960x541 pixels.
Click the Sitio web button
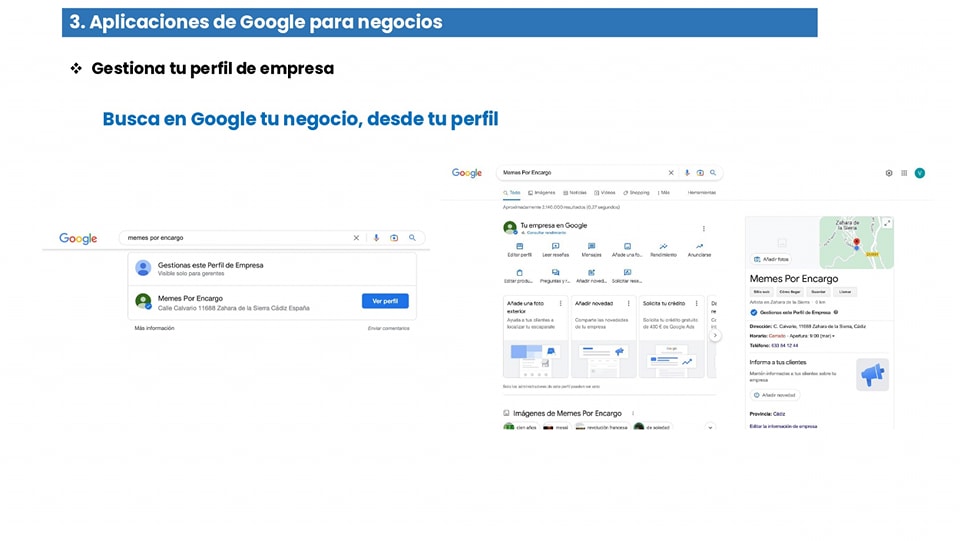761,292
